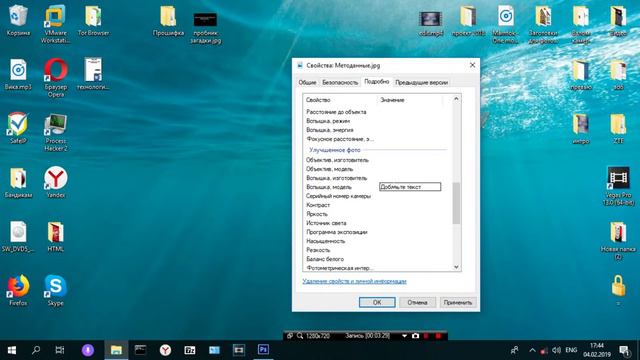The image size is (640, 360).
Task: Select the Расстояние до объекта row
Action: pos(378,112)
